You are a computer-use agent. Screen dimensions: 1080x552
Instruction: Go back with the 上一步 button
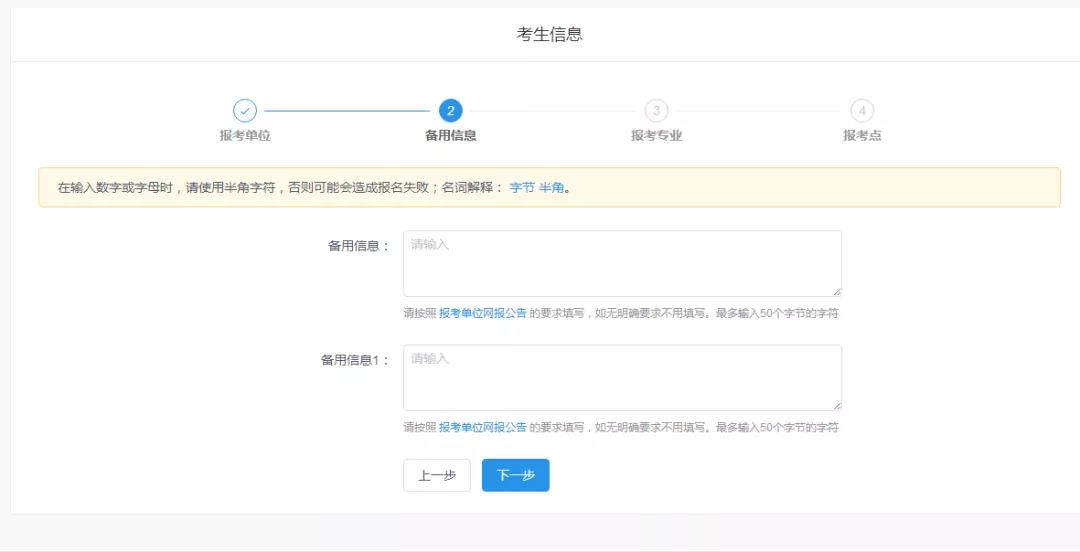(437, 476)
